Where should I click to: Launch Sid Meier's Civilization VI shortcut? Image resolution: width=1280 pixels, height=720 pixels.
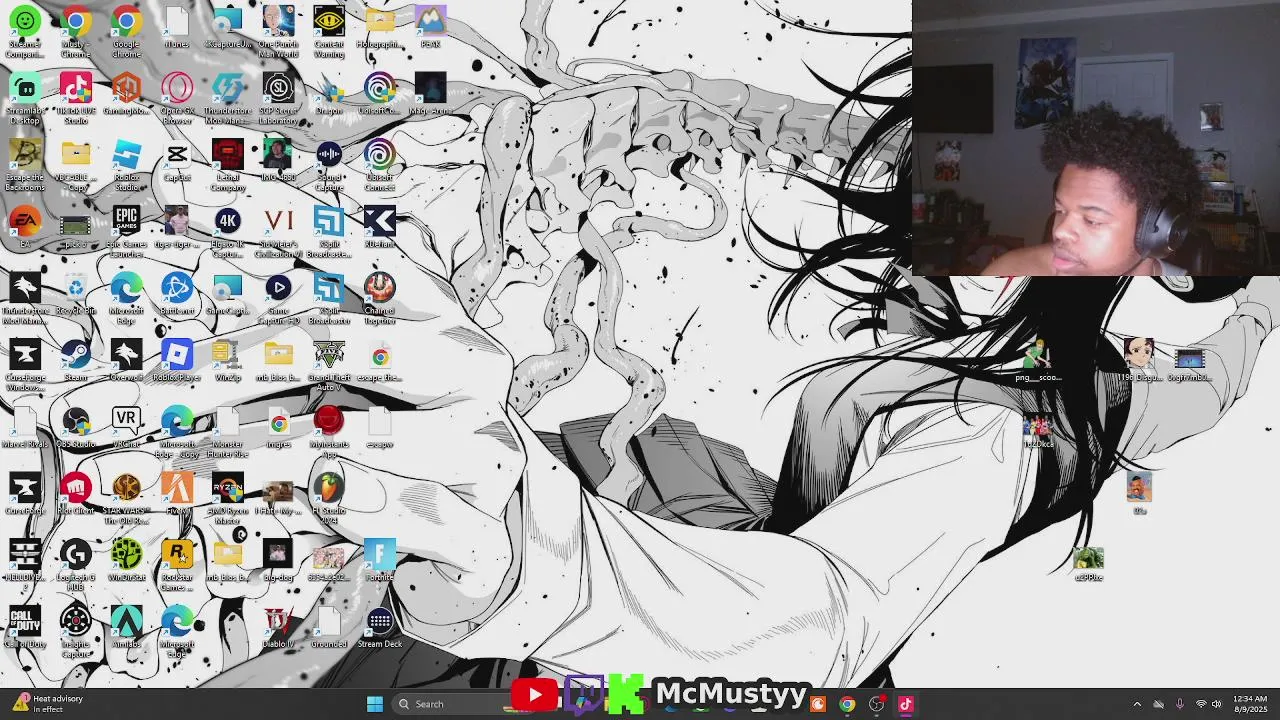pos(278,232)
